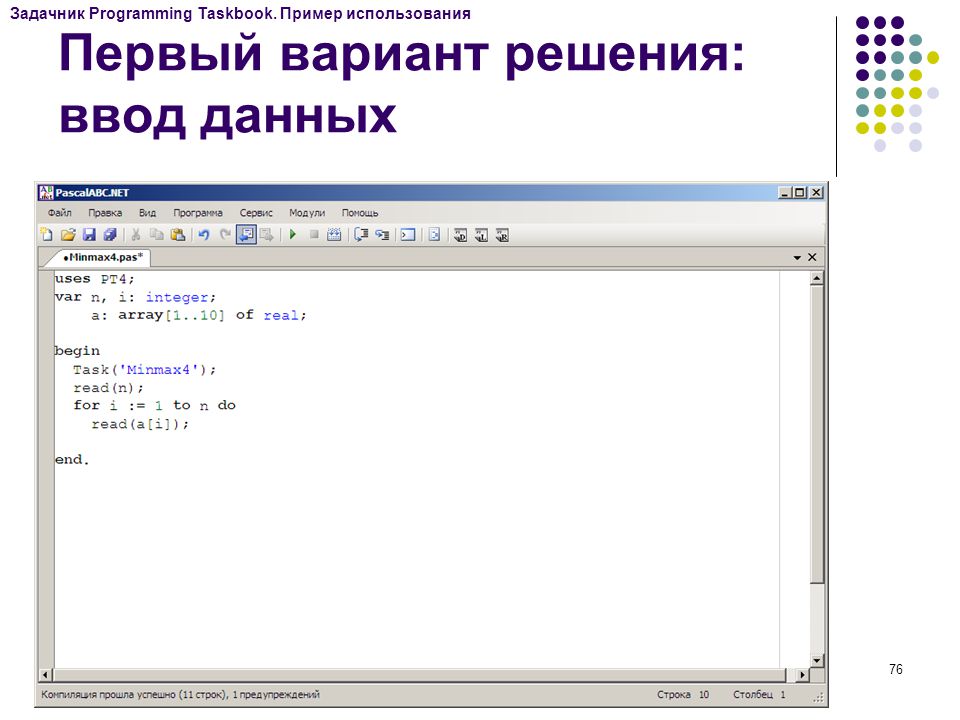This screenshot has height=720, width=960.
Task: Click the vertical scrollbar down arrow
Action: pyautogui.click(x=816, y=661)
